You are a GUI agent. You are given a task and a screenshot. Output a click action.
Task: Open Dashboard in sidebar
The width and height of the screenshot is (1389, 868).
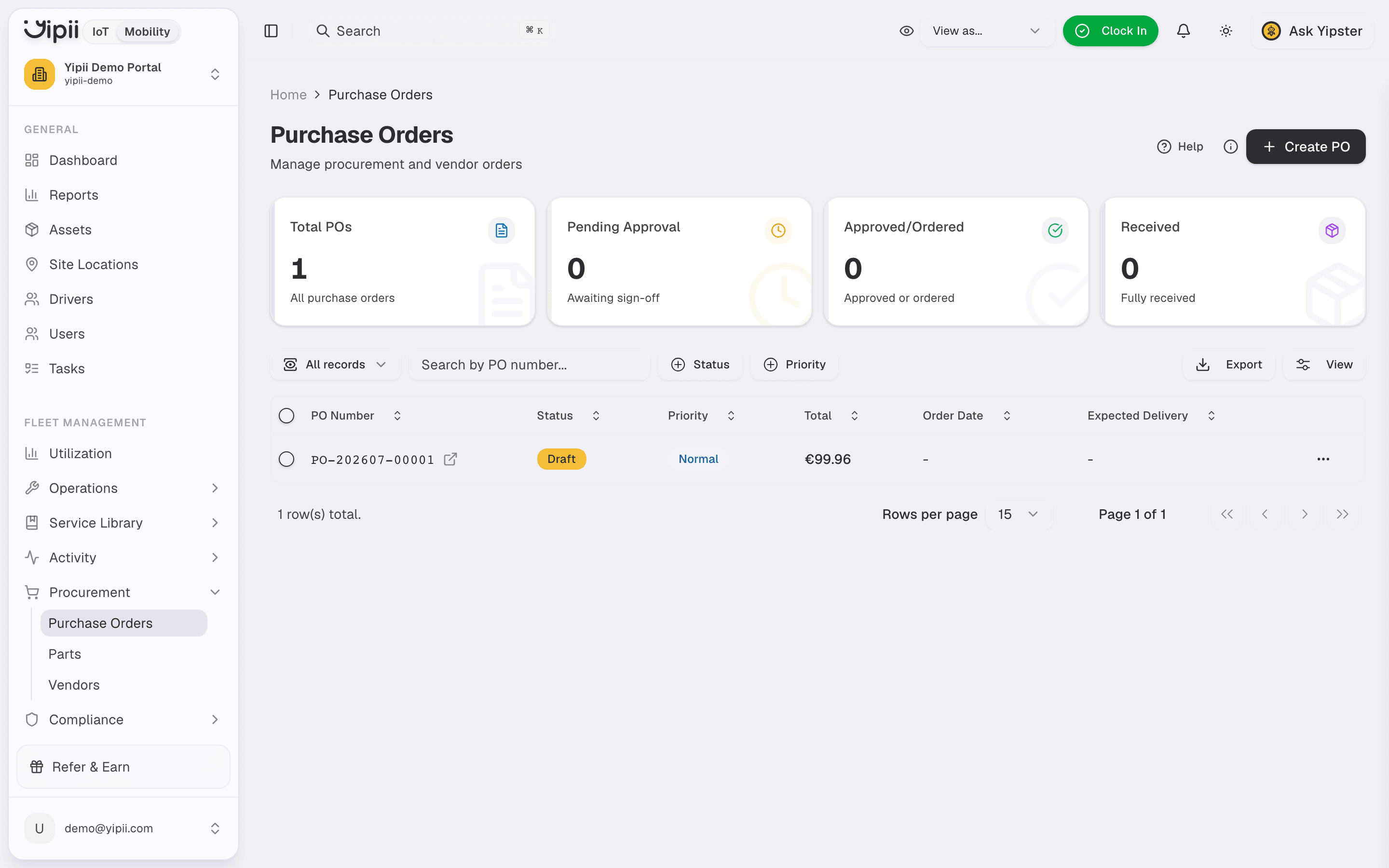click(x=123, y=160)
